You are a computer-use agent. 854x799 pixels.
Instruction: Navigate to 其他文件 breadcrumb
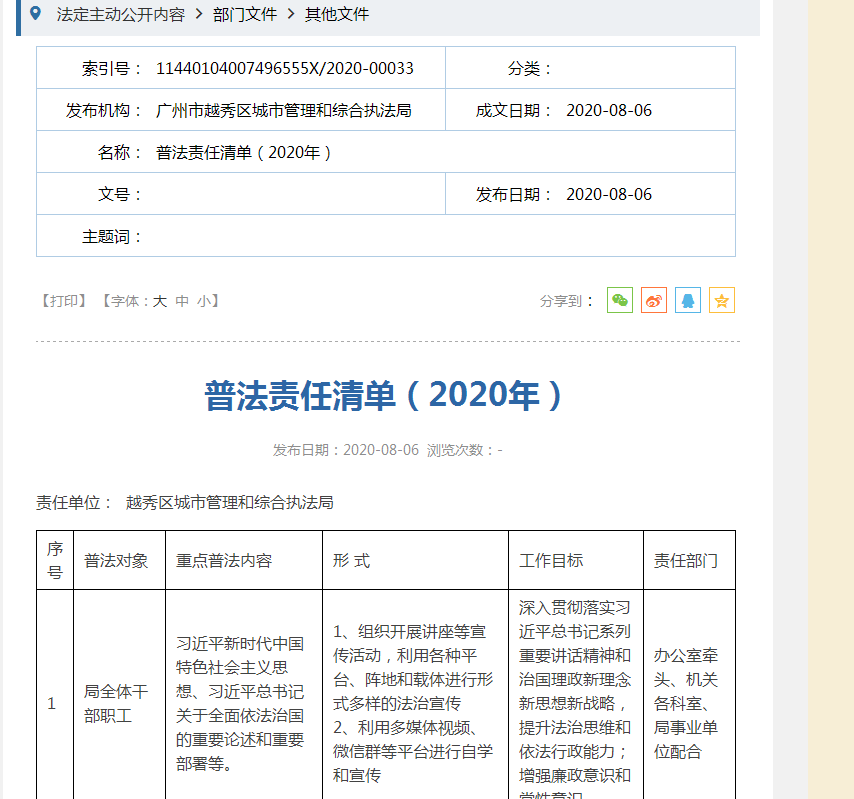click(337, 14)
